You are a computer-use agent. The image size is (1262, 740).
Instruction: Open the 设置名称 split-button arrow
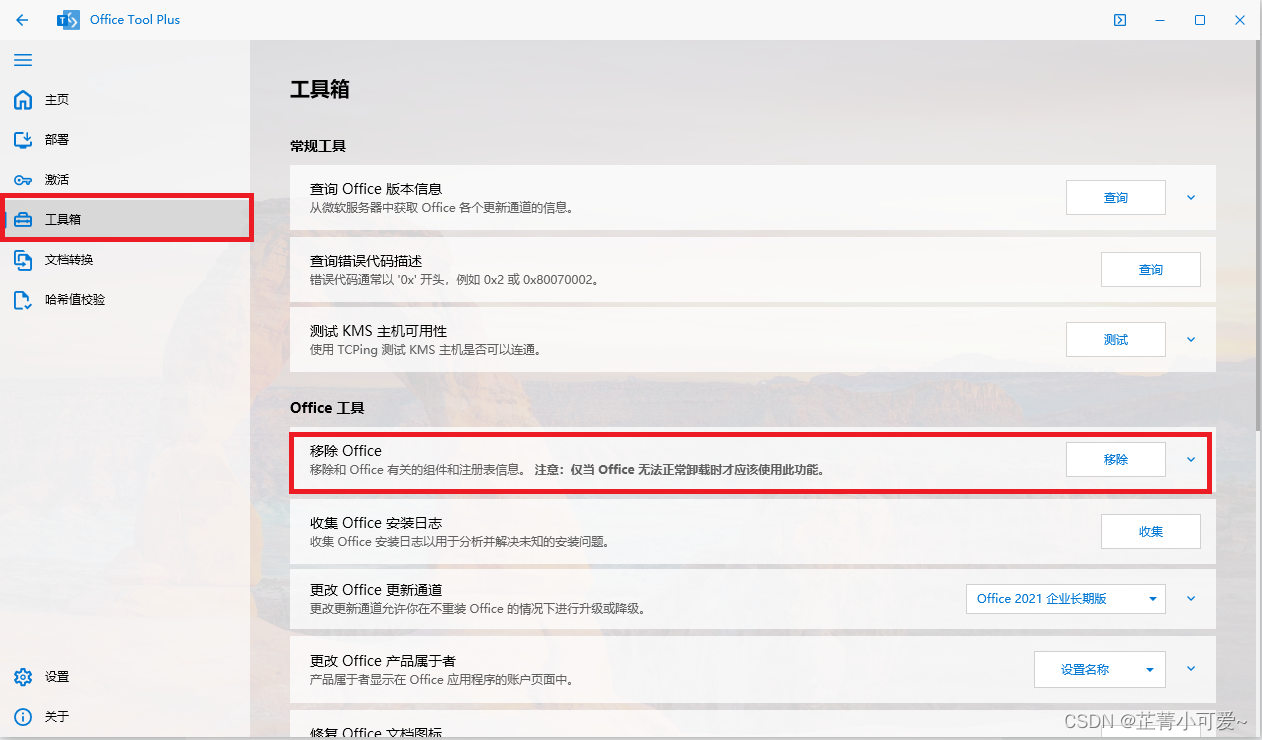(1151, 670)
